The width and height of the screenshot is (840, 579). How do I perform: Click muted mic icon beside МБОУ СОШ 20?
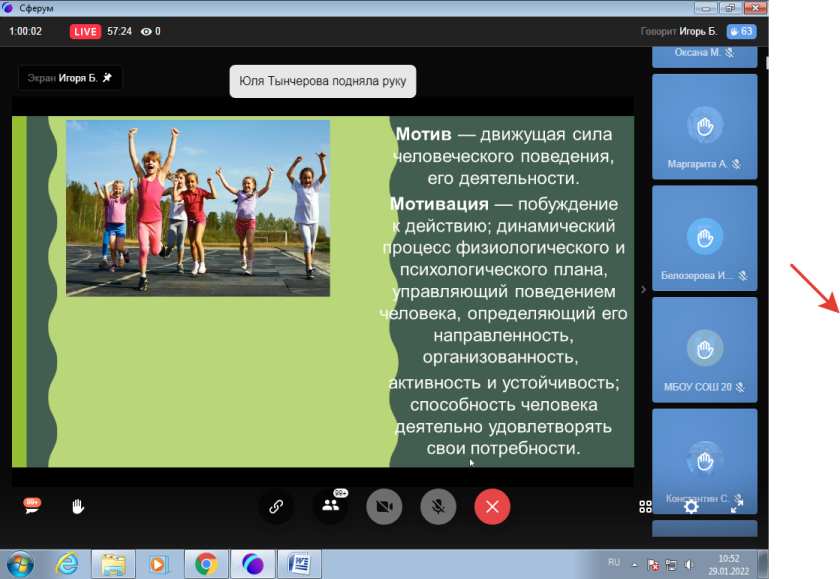pyautogui.click(x=740, y=387)
